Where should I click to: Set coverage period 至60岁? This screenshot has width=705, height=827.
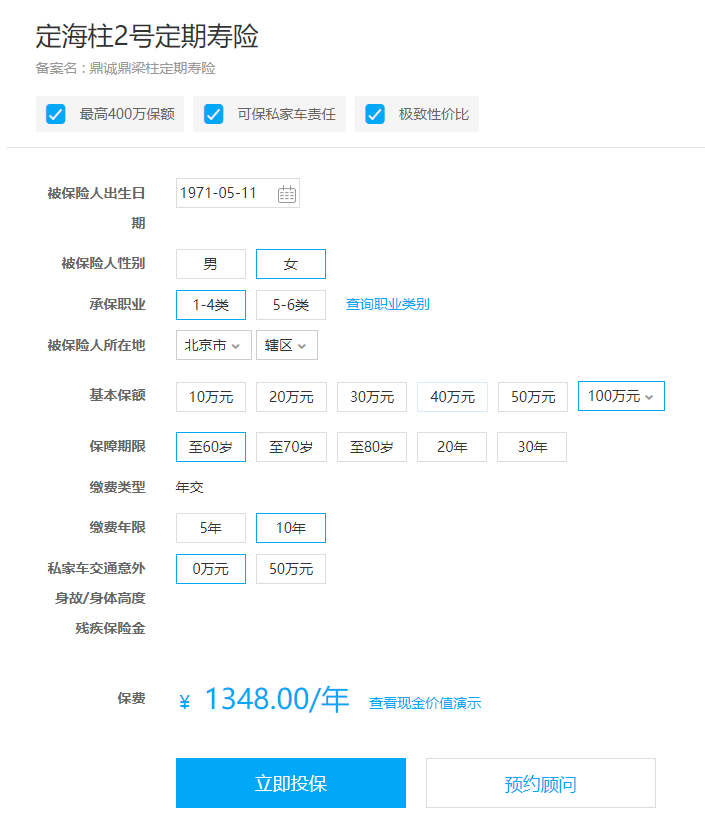pos(211,447)
